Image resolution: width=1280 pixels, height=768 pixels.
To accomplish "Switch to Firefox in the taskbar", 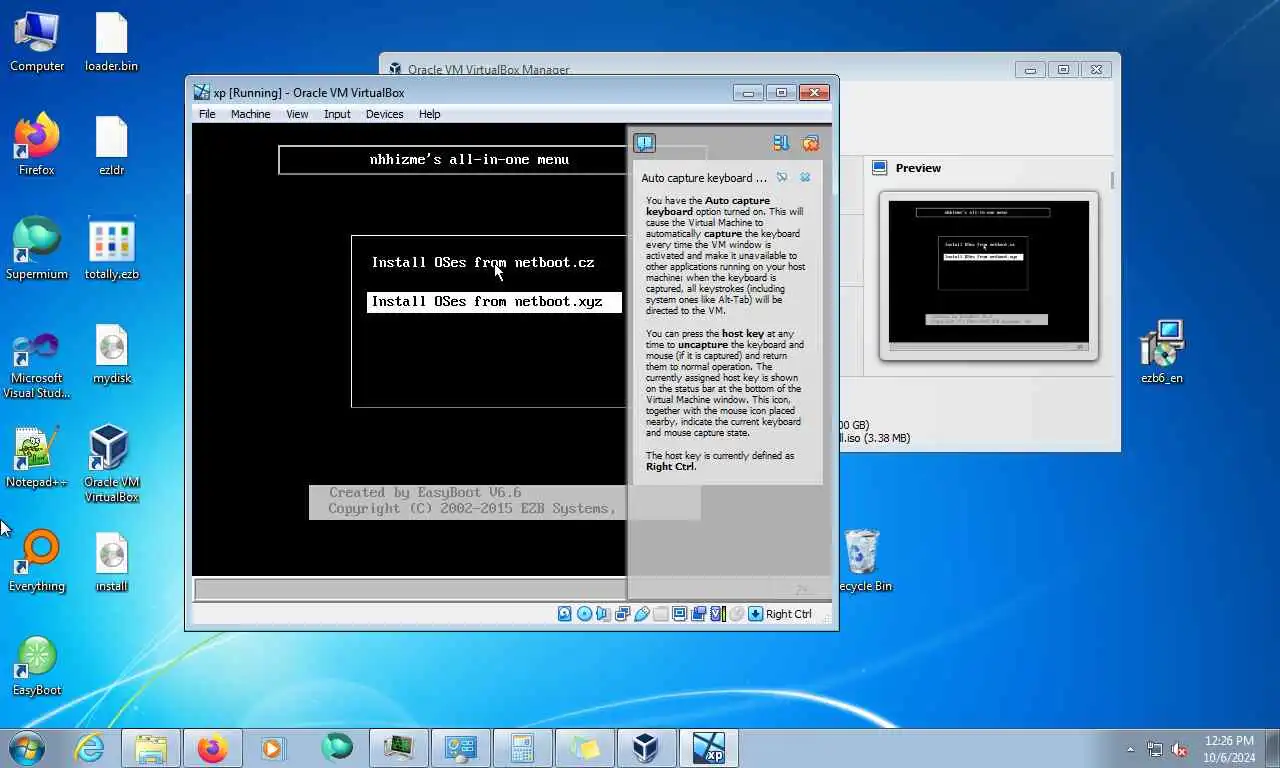I will pos(213,748).
